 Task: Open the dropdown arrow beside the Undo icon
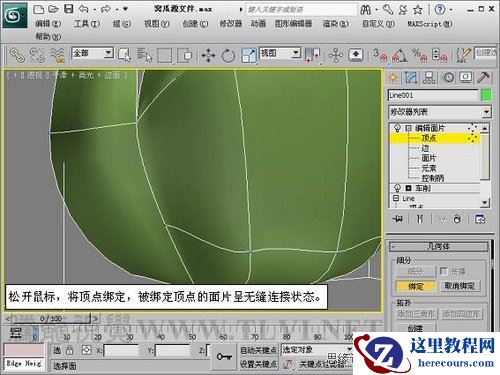pyautogui.click(x=95, y=9)
